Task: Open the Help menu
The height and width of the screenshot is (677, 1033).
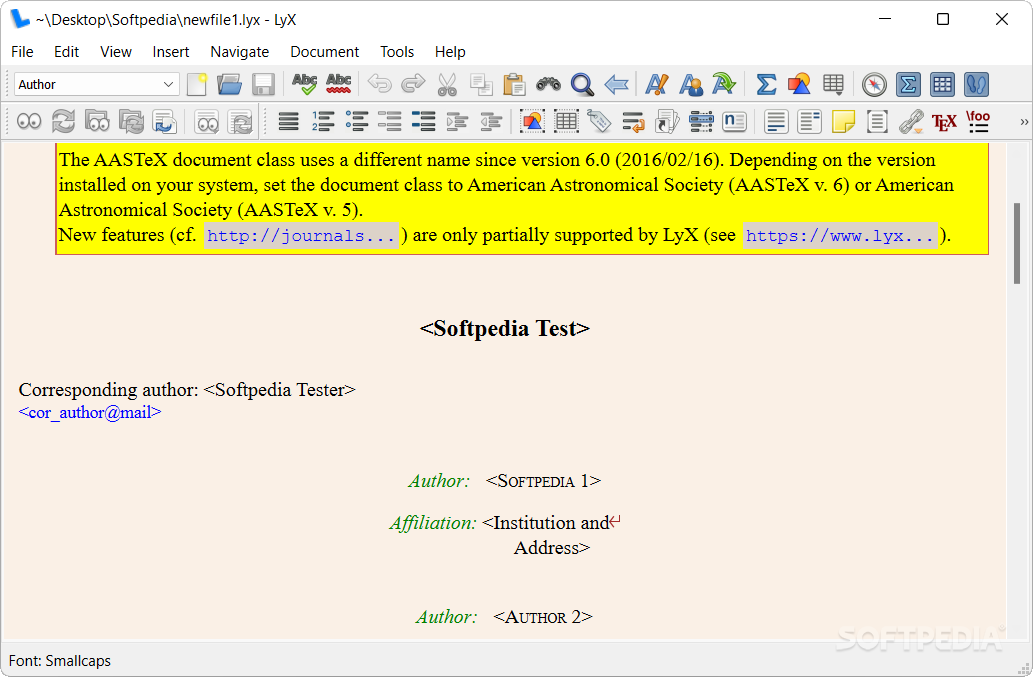Action: click(x=450, y=51)
